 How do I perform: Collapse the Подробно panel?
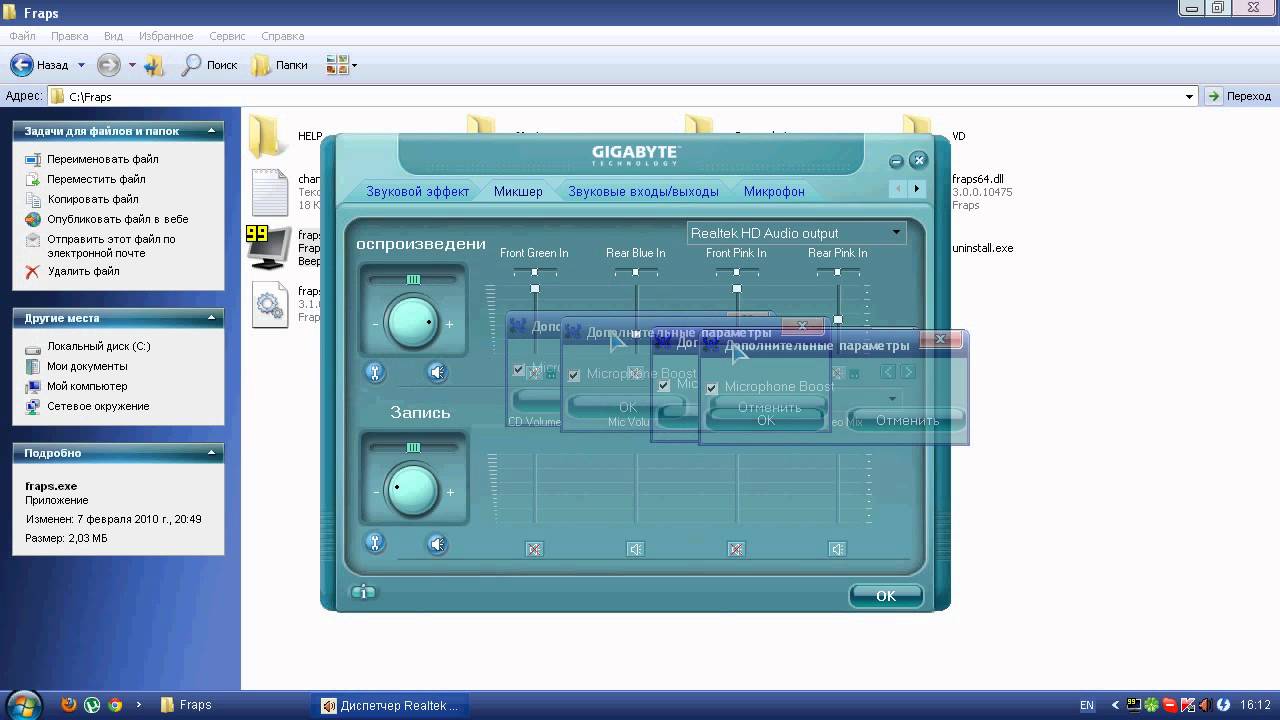click(x=211, y=453)
